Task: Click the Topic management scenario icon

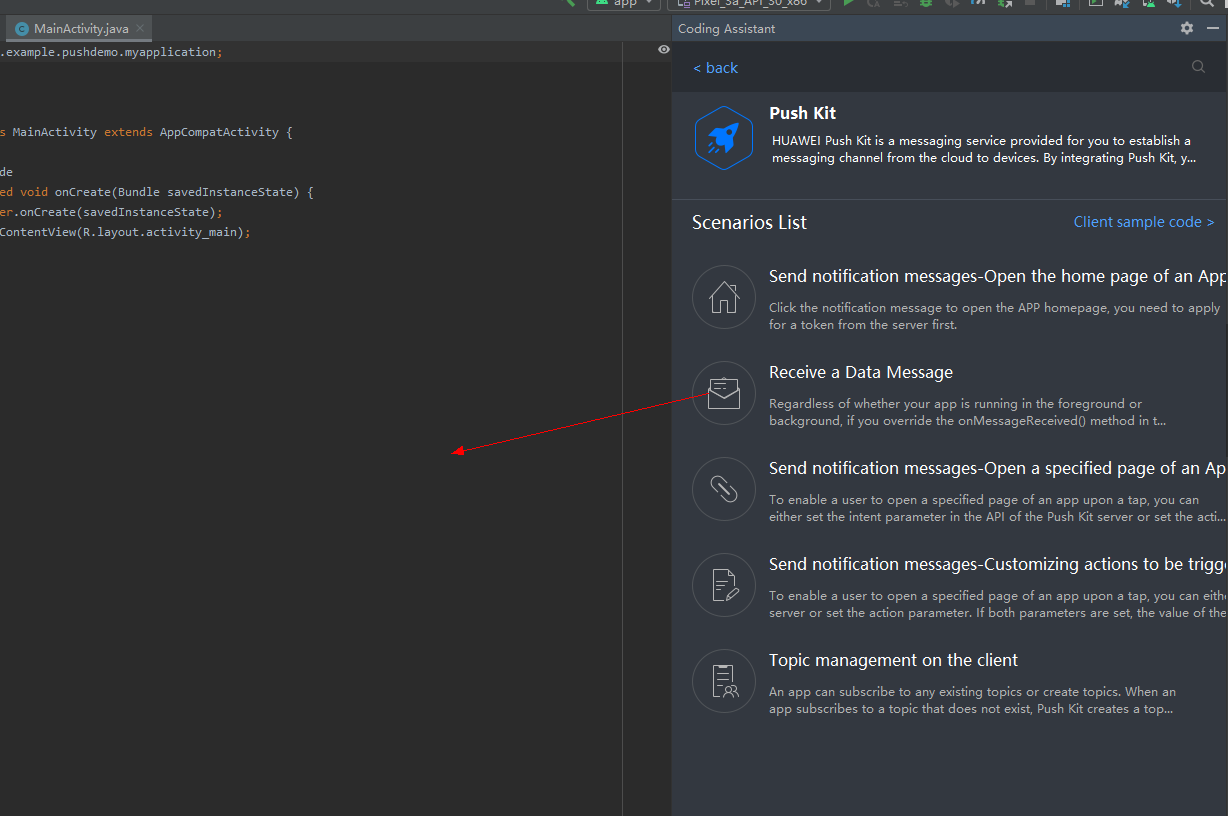Action: 723,681
